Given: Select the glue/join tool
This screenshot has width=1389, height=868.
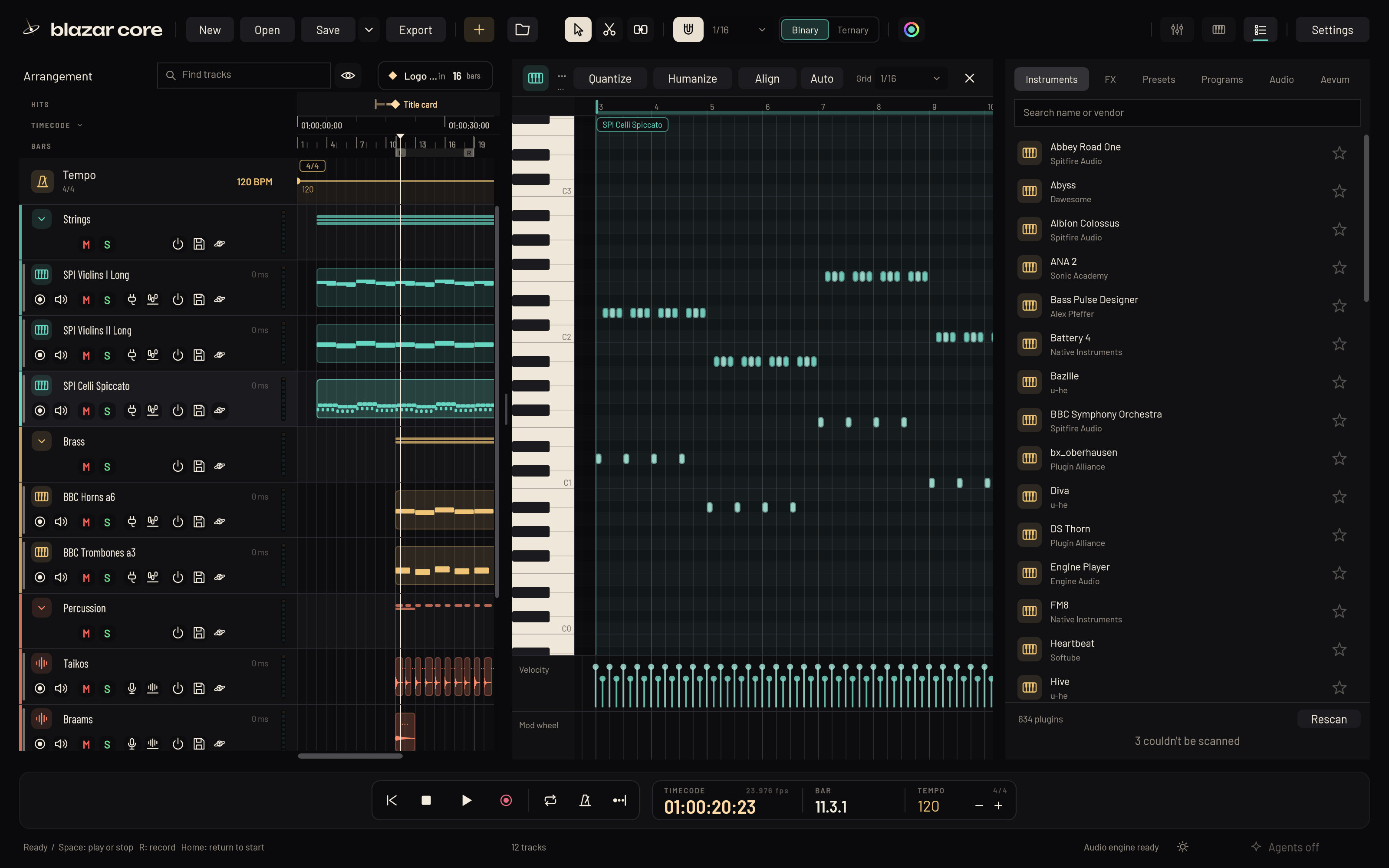Looking at the screenshot, I should pos(641,30).
